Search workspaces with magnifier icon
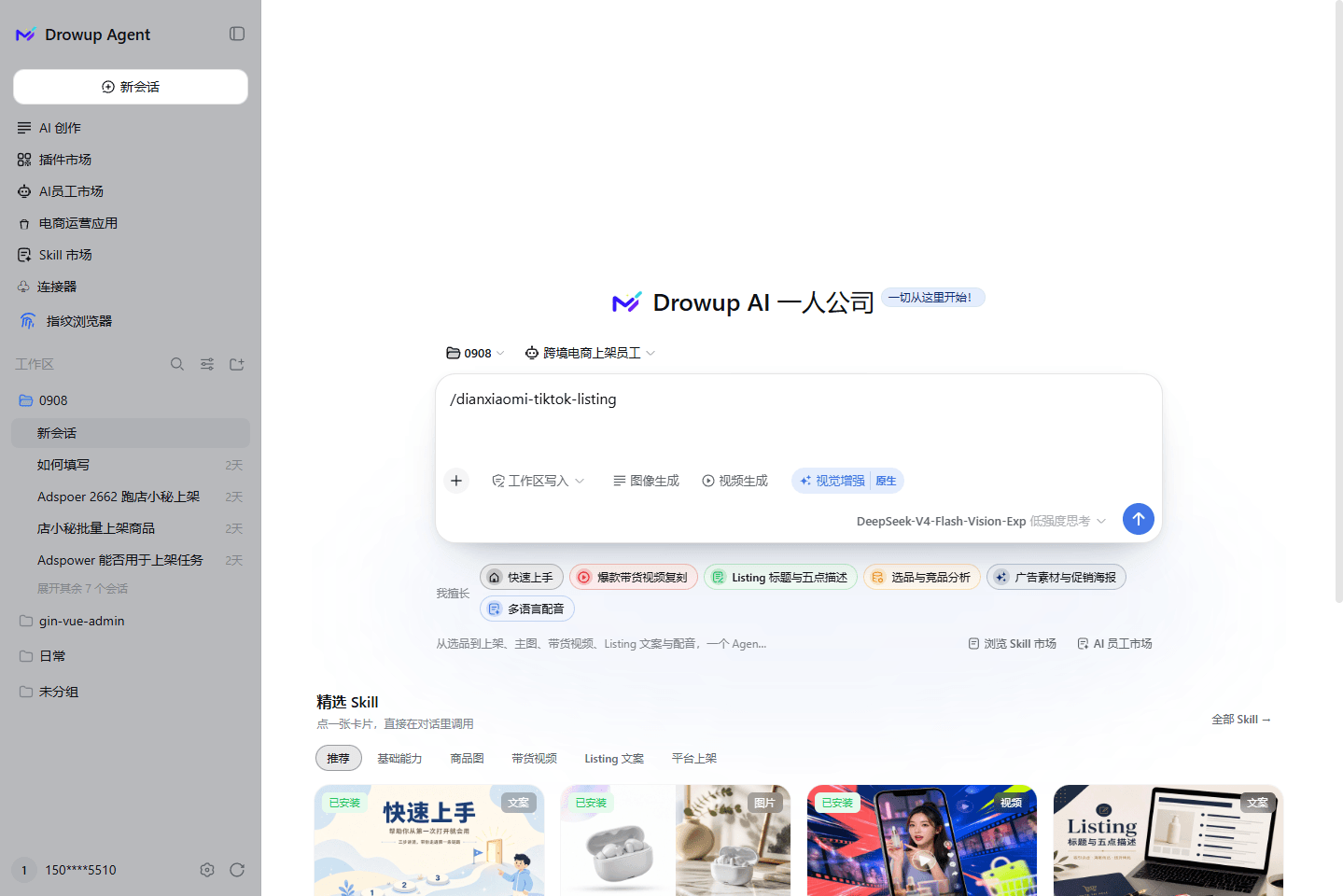Screen dimensions: 1343x896 coord(177,364)
